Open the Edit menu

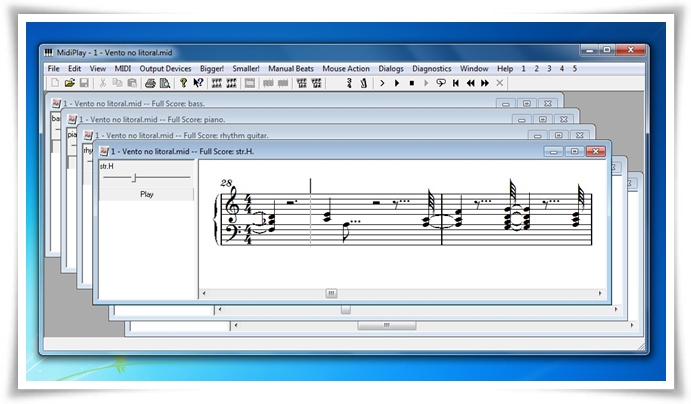[x=74, y=69]
